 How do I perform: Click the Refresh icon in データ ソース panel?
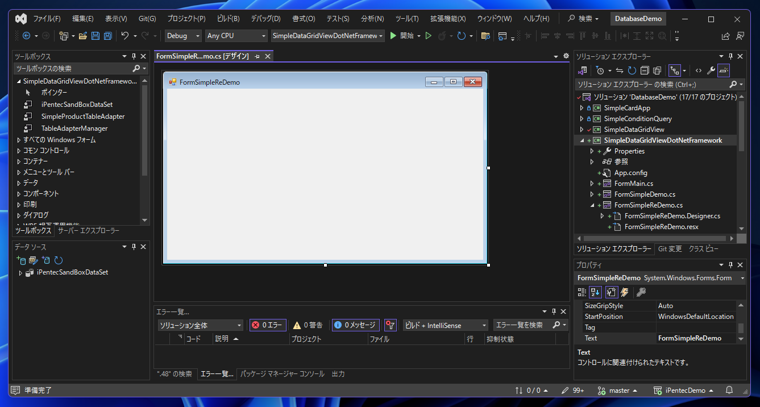pyautogui.click(x=59, y=260)
